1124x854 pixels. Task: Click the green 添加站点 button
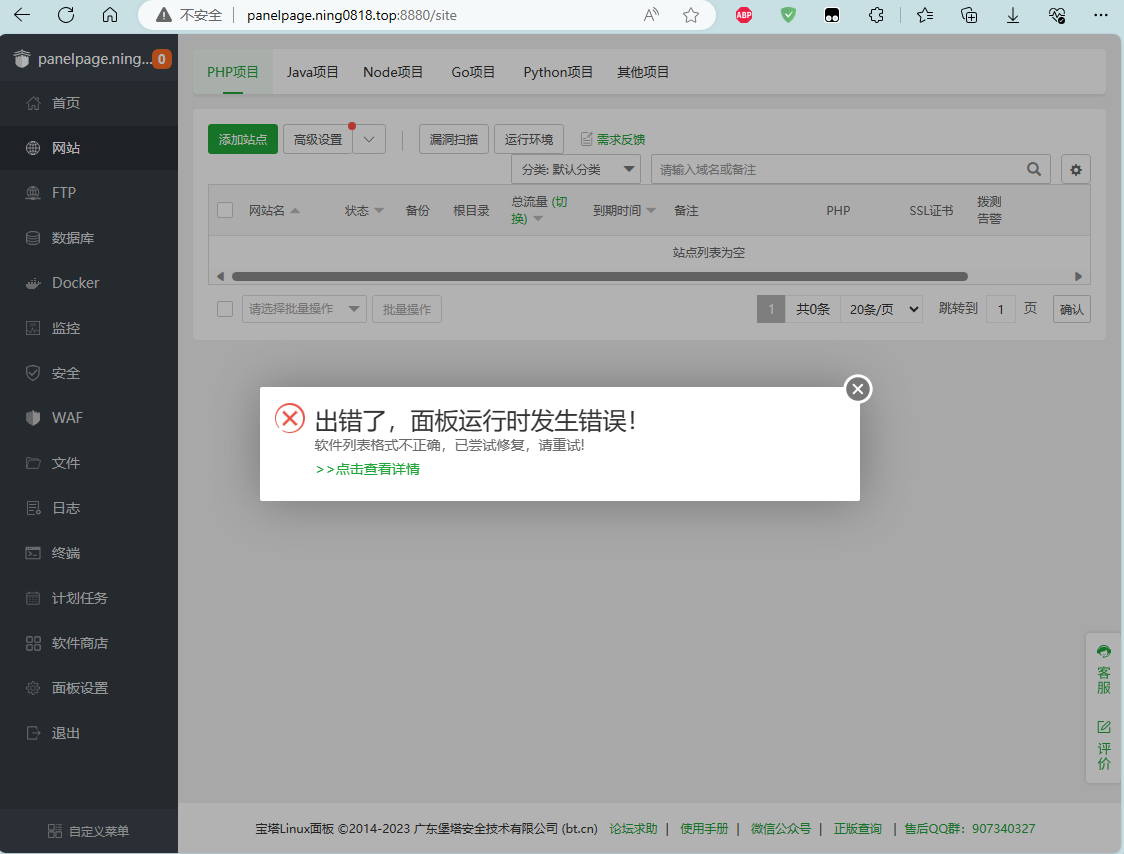tap(243, 139)
